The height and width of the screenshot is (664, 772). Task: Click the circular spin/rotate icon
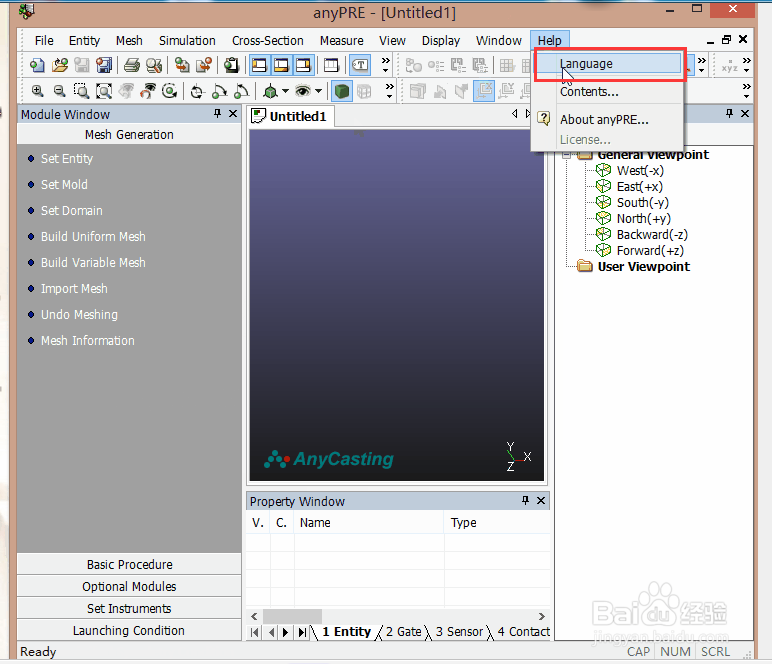(170, 91)
